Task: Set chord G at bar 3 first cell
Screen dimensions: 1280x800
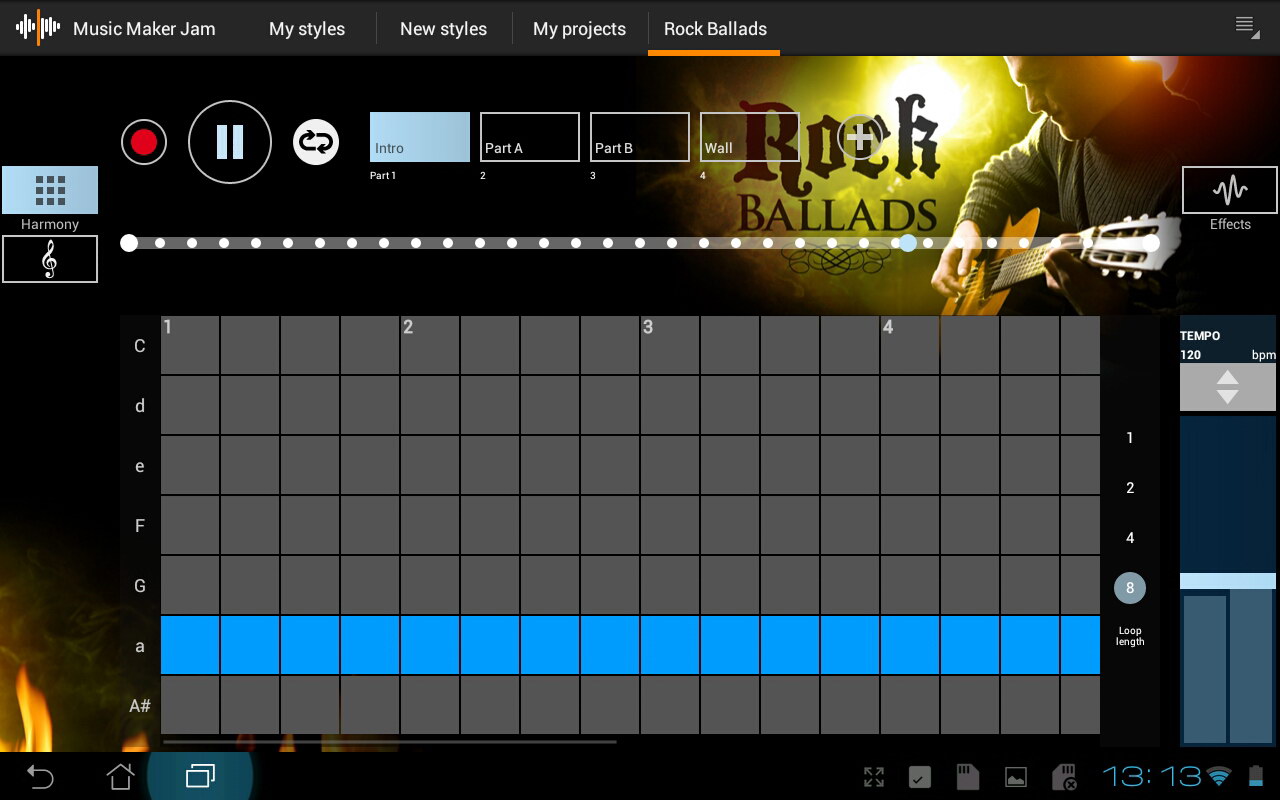Action: [670, 585]
